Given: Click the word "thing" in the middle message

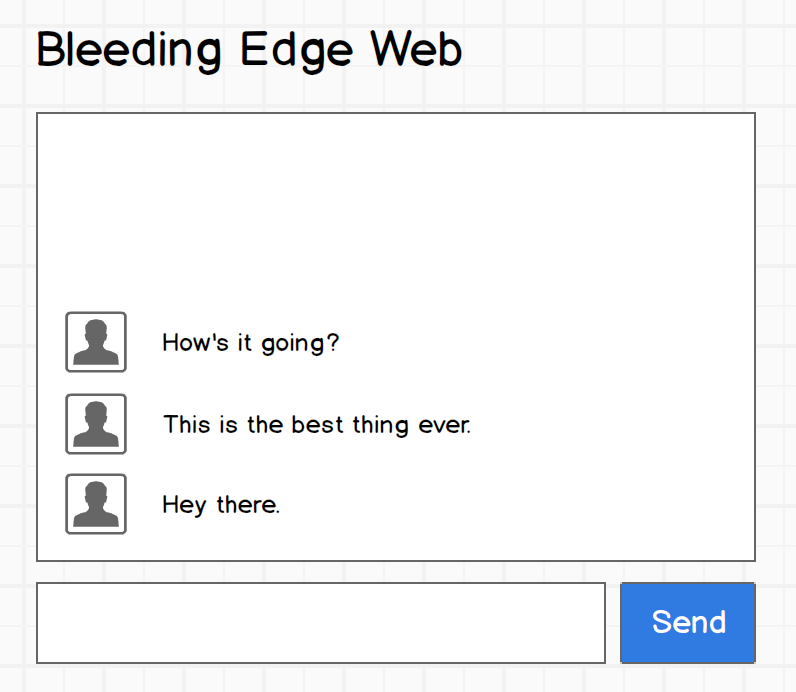Looking at the screenshot, I should pyautogui.click(x=380, y=425).
